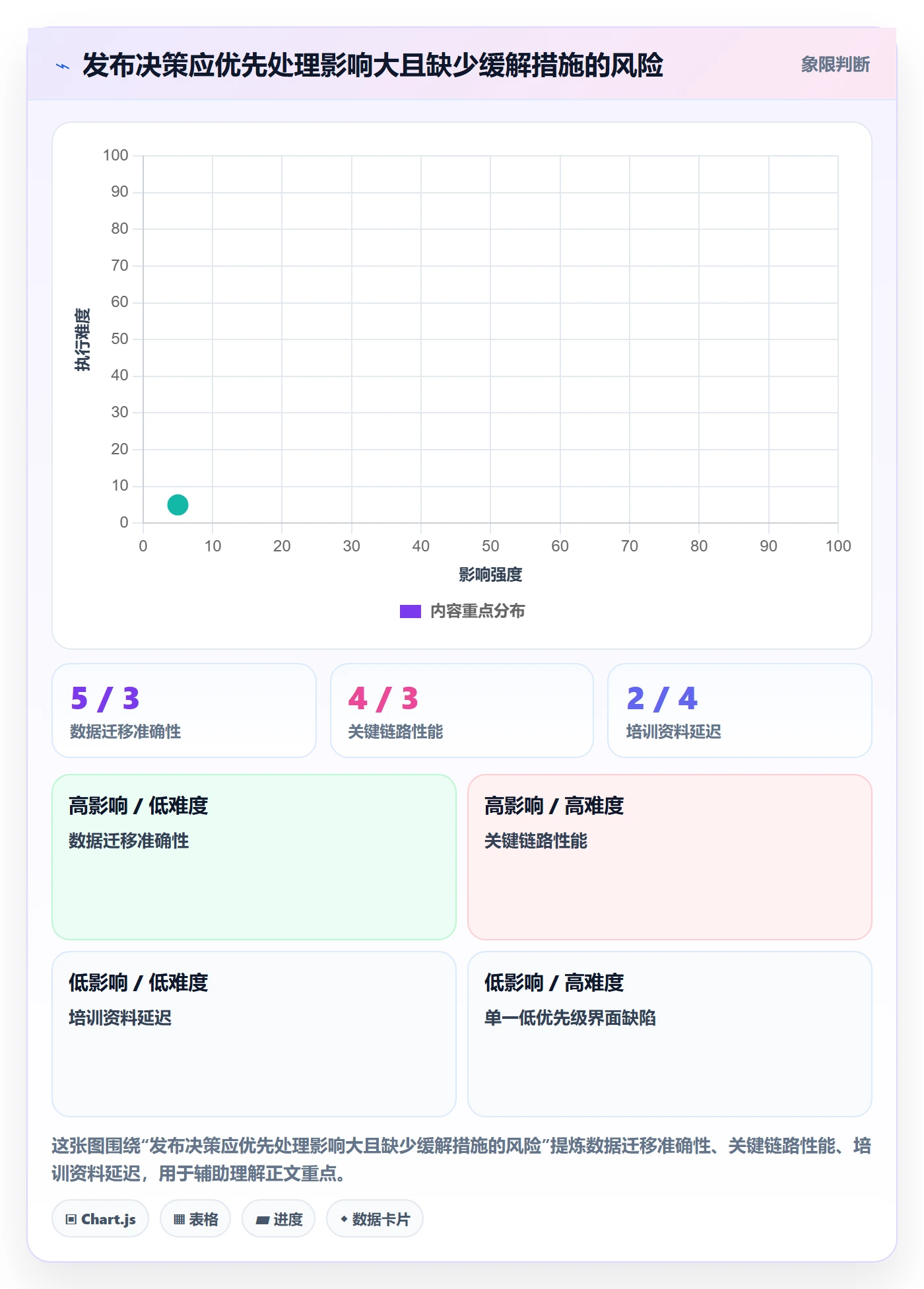Click the 数据迁移准确性 metric card label

[x=125, y=732]
